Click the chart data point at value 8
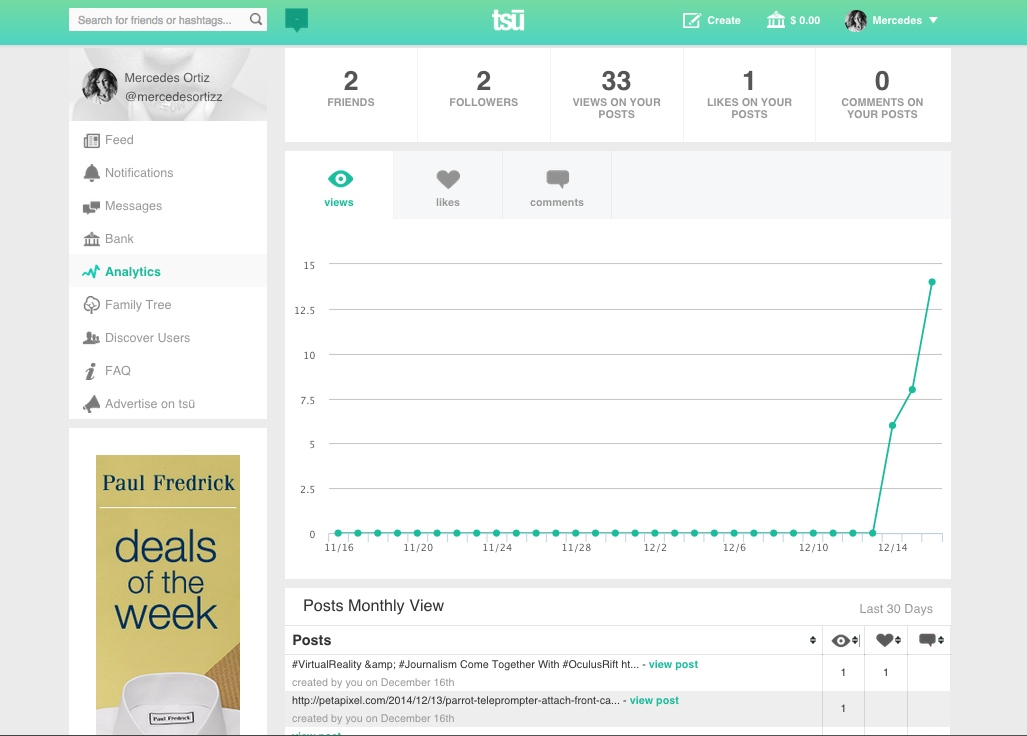 pos(912,390)
